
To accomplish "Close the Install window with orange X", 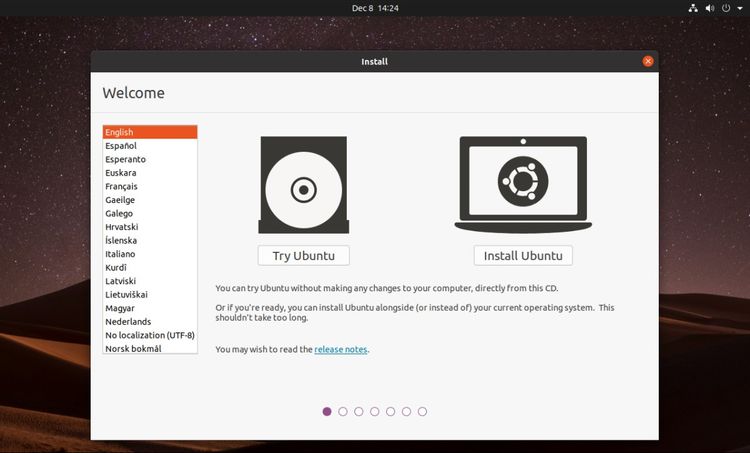I will [x=648, y=61].
